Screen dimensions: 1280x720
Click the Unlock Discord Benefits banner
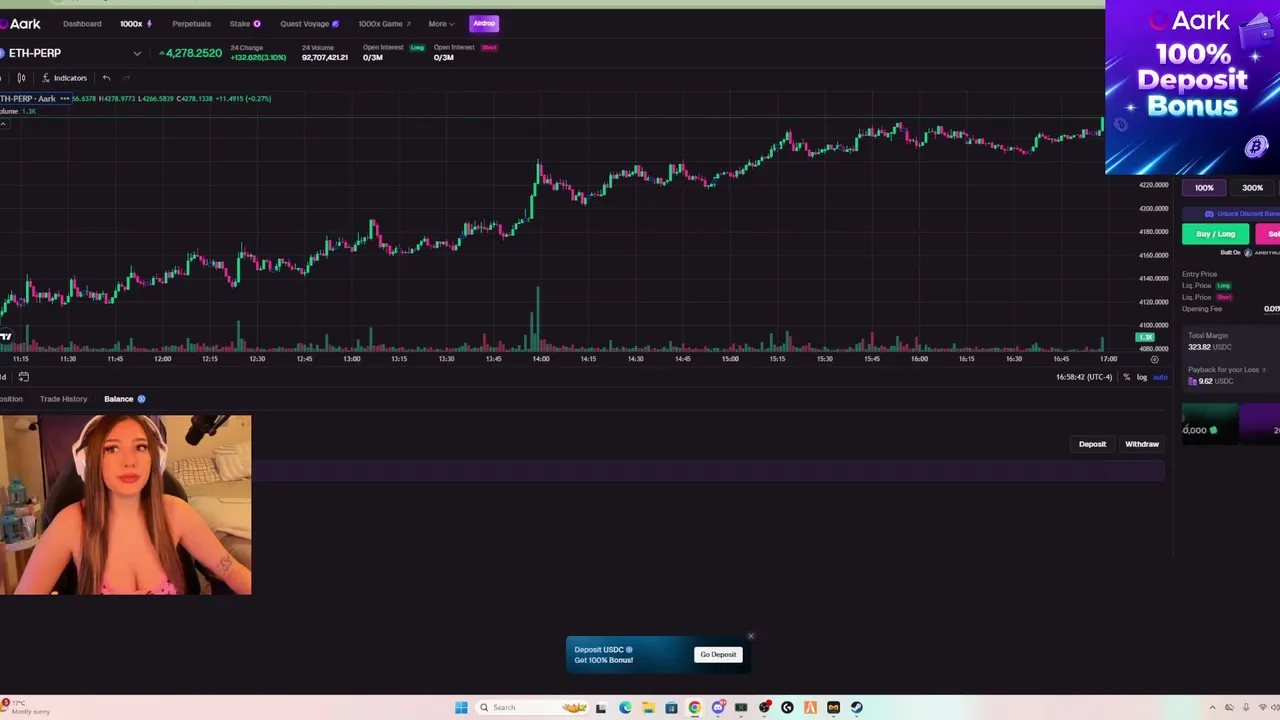[x=1231, y=213]
